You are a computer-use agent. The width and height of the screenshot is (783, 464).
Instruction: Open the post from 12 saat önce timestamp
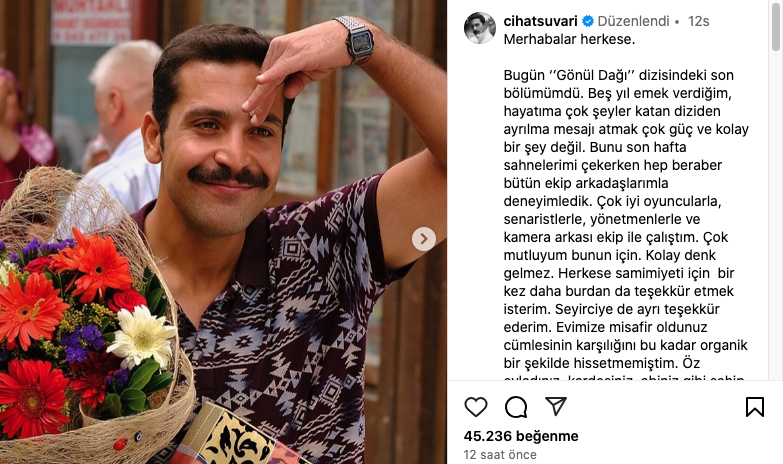[500, 455]
